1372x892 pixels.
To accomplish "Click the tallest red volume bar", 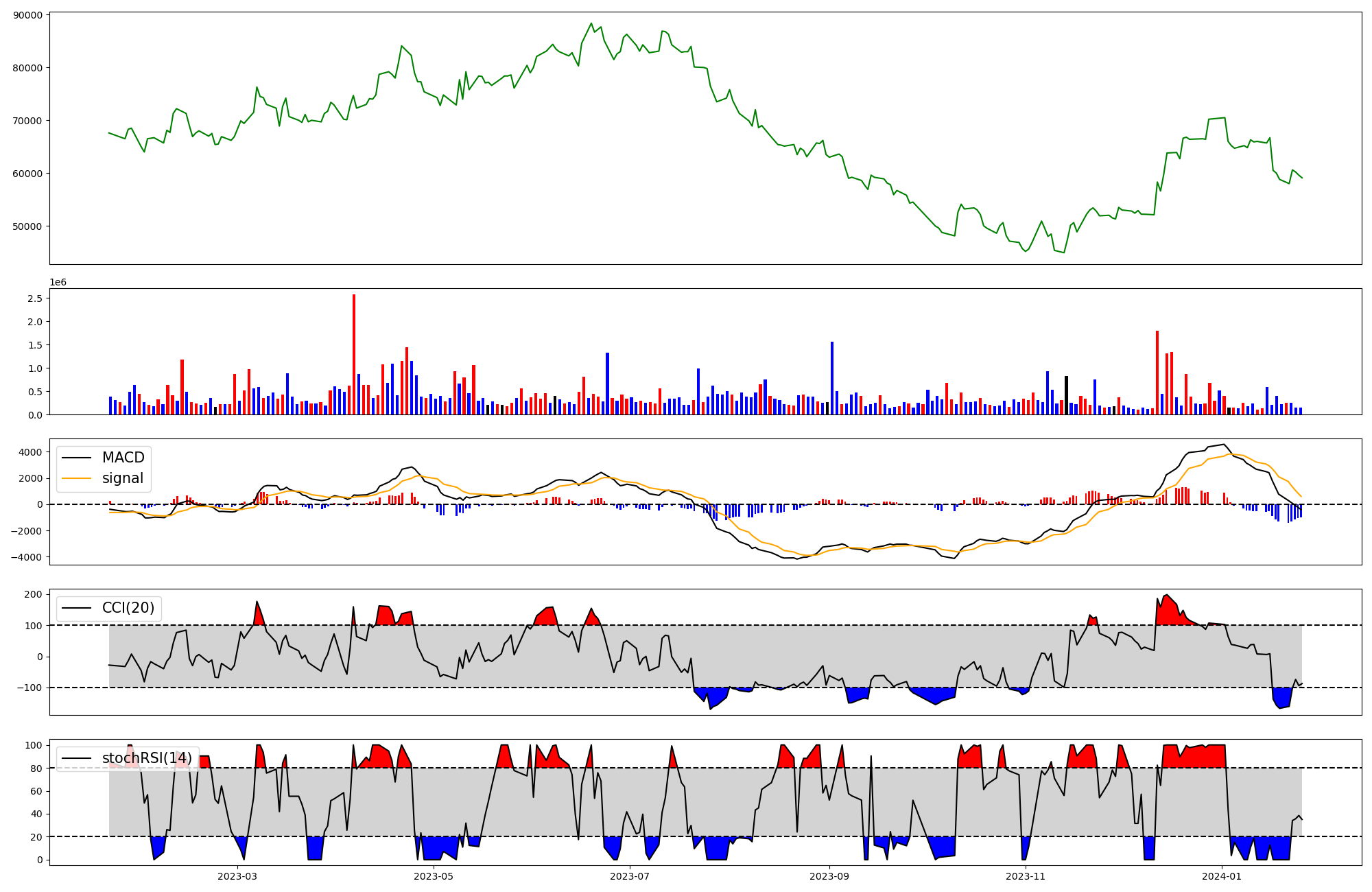I will (354, 354).
